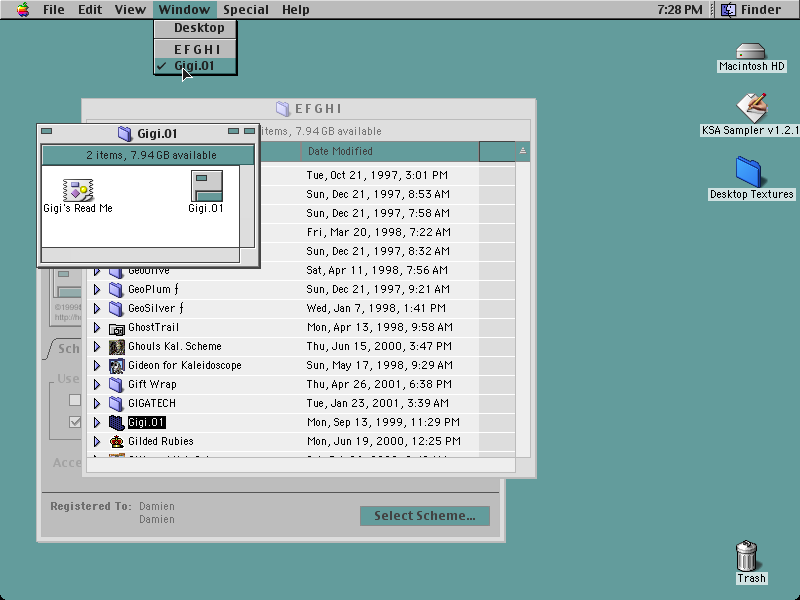Select the Trash icon
This screenshot has width=800, height=600.
pyautogui.click(x=747, y=556)
